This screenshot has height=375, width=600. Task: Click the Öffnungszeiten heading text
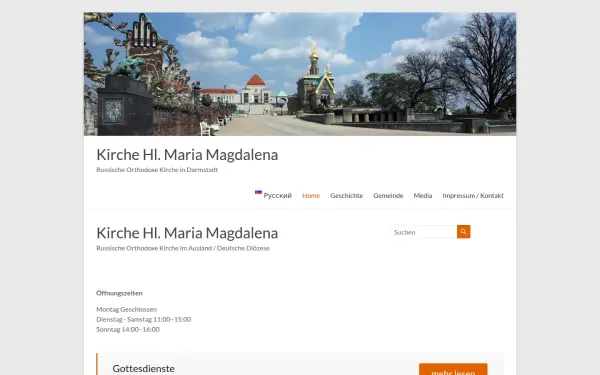119,293
